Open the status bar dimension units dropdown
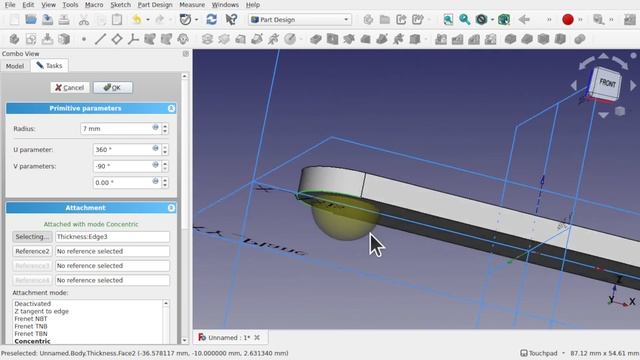The height and width of the screenshot is (360, 640). 604,353
